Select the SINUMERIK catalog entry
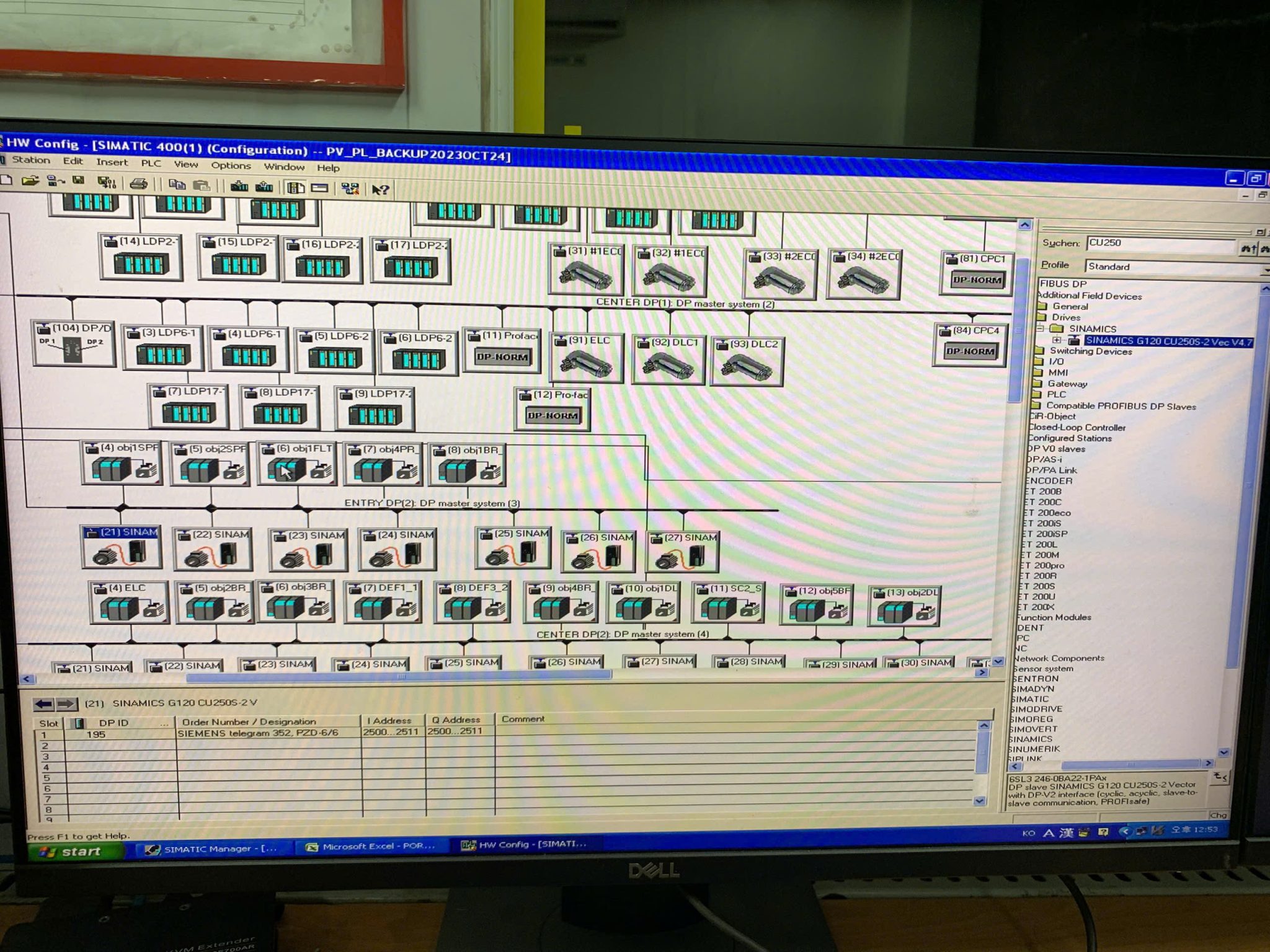1270x952 pixels. click(1034, 749)
